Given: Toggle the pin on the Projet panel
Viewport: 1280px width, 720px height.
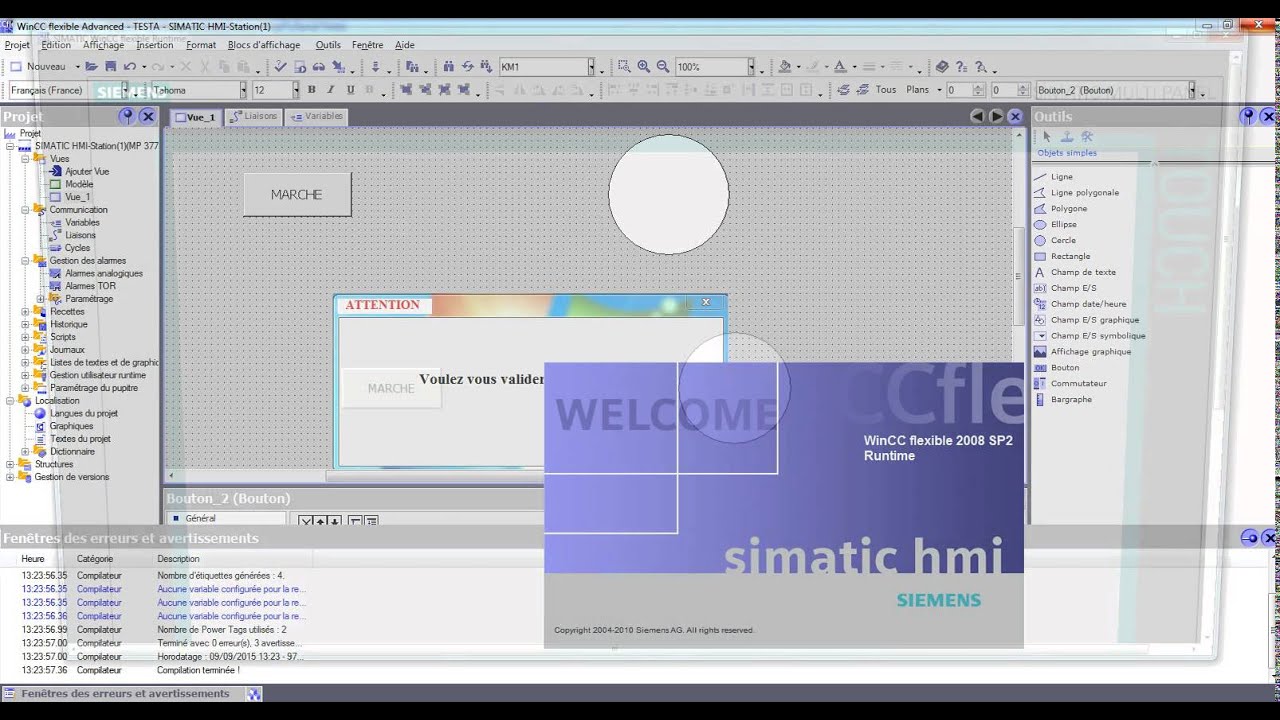Looking at the screenshot, I should 127,116.
